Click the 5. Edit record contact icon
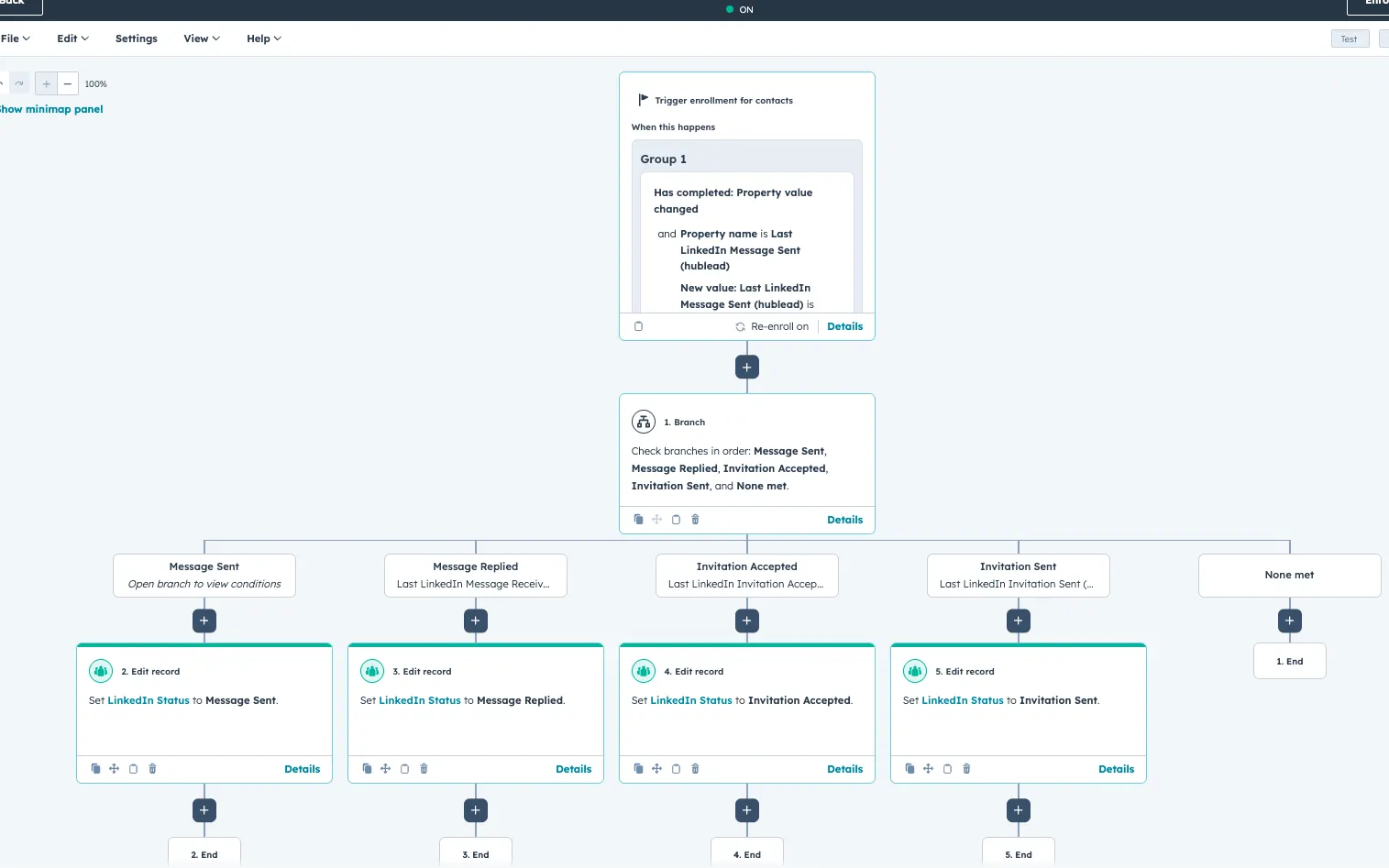Image resolution: width=1389 pixels, height=868 pixels. (x=915, y=671)
